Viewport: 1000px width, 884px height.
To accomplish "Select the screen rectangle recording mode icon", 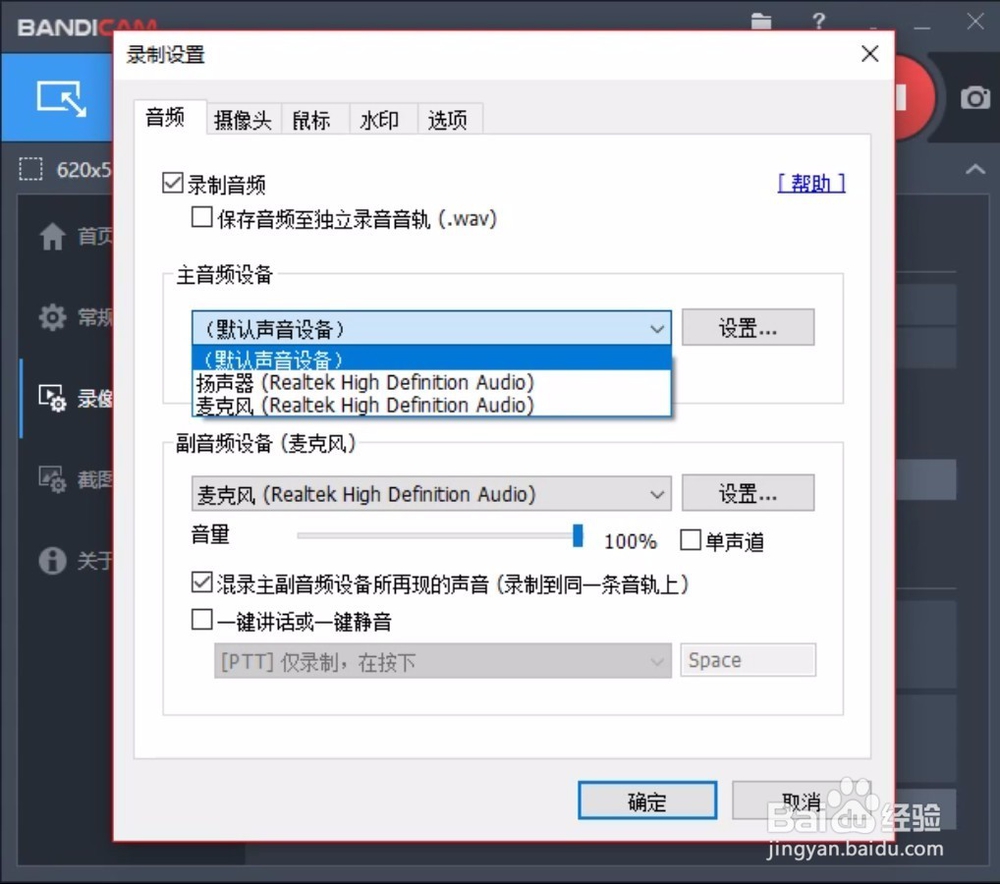I will [61, 99].
